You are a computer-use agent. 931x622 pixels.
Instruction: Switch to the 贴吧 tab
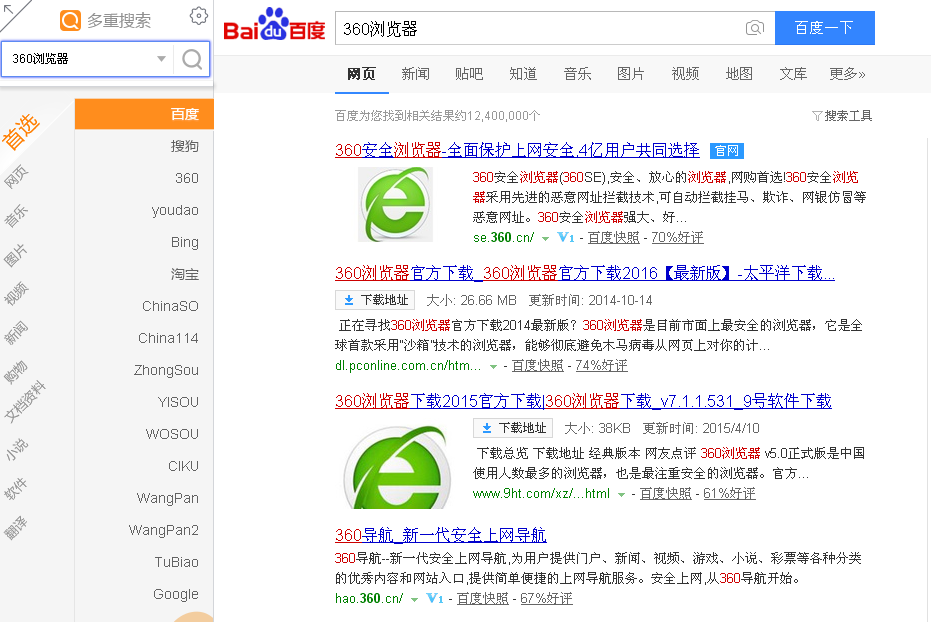click(469, 74)
